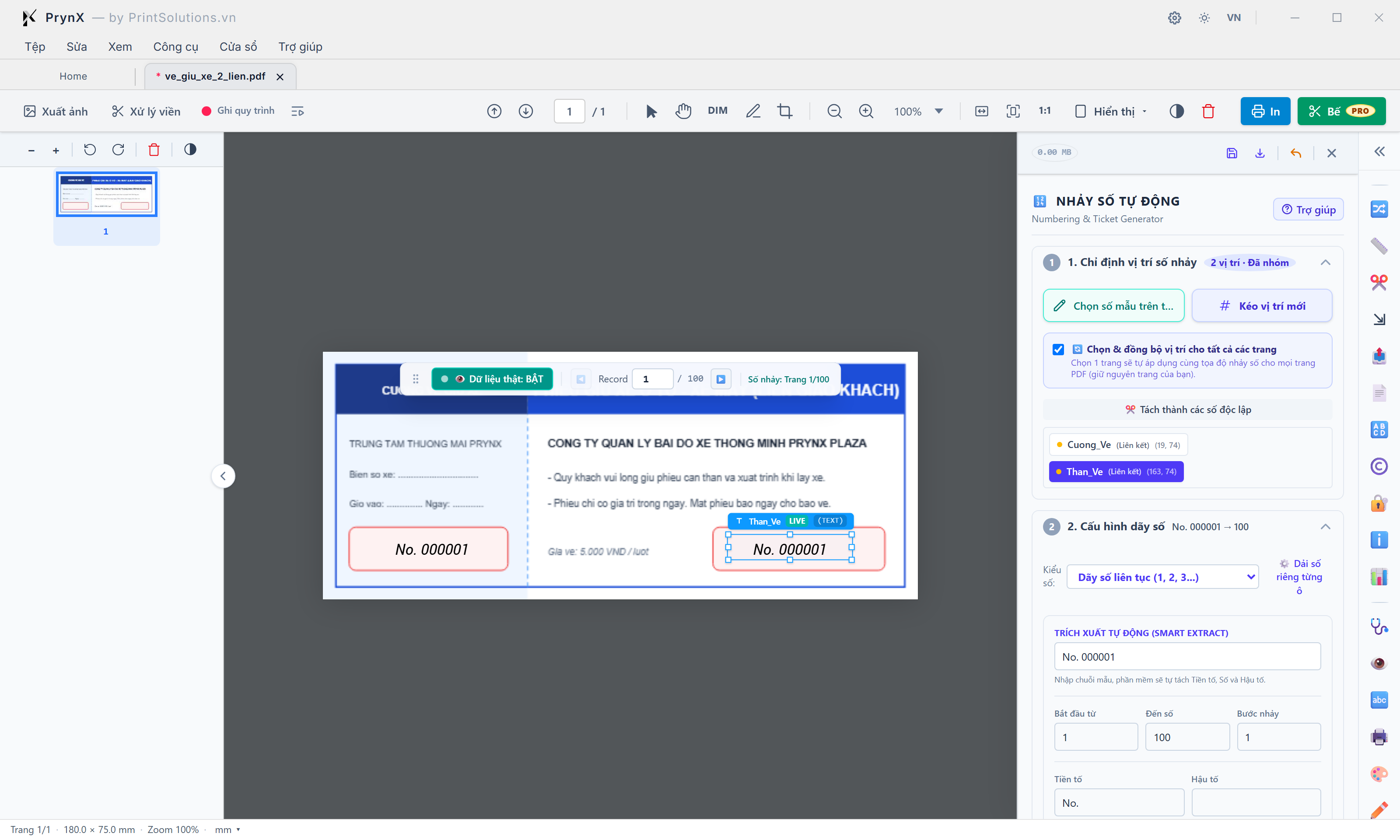The width and height of the screenshot is (1400, 840).
Task: Open the 100% zoom dropdown
Action: (x=918, y=112)
